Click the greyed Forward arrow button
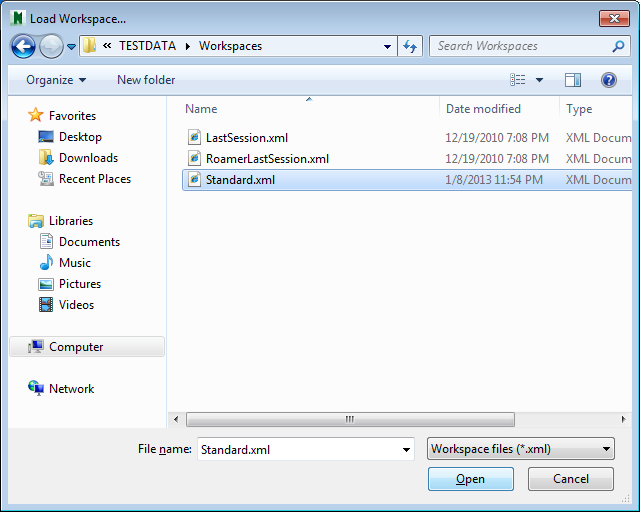Viewport: 640px width, 512px height. click(51, 47)
